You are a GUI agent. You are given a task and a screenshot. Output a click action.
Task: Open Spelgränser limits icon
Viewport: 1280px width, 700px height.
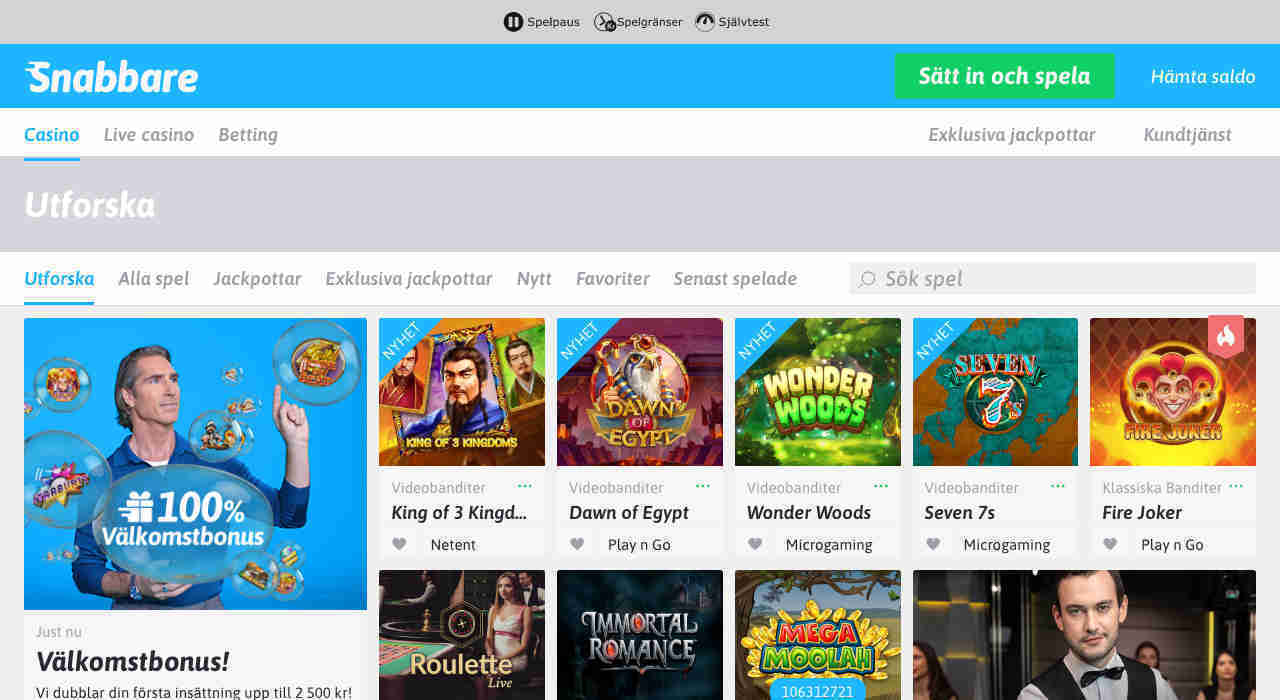click(604, 22)
